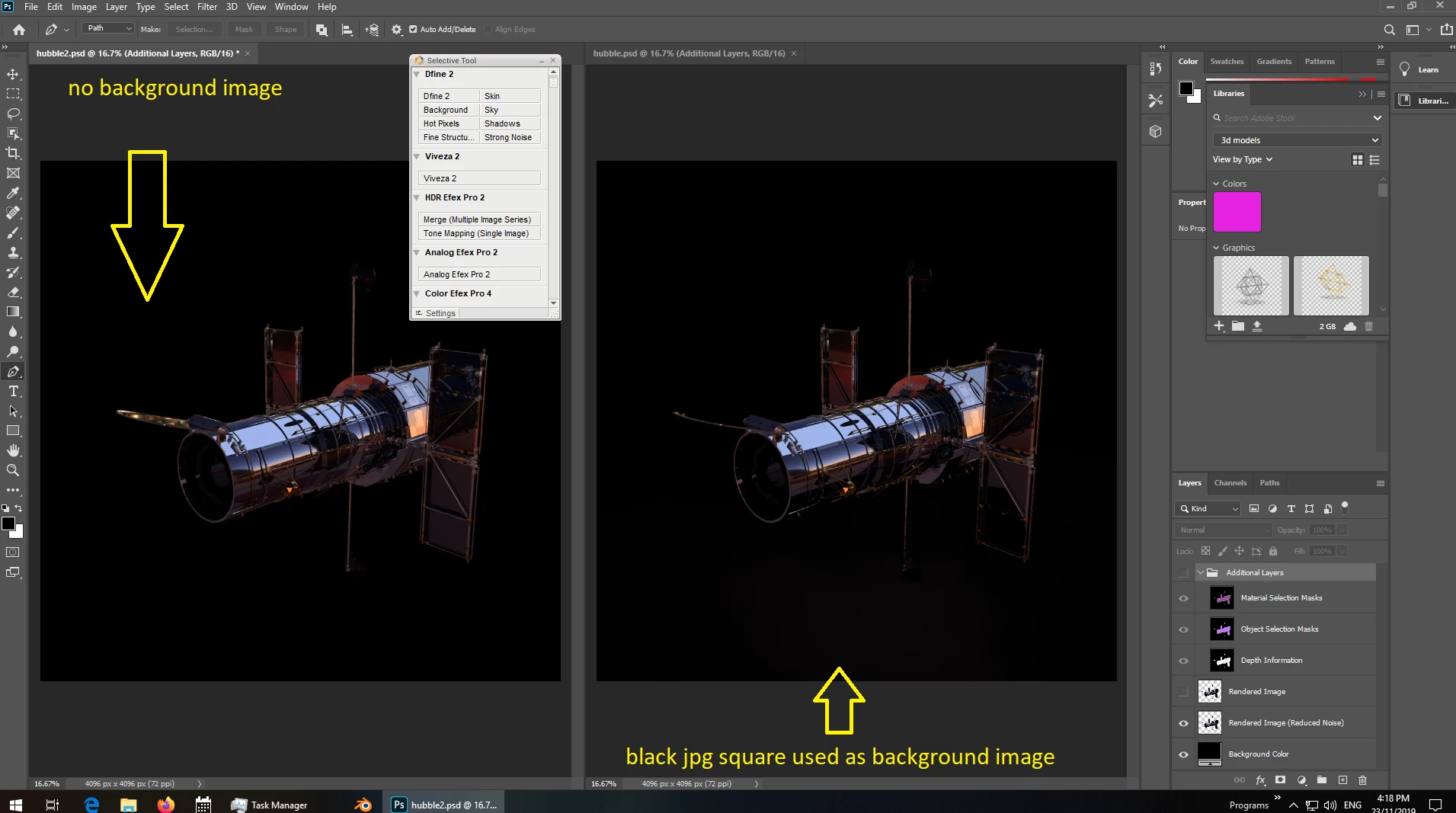Collapse the Graphics section in Libraries
1456x813 pixels.
(x=1217, y=248)
